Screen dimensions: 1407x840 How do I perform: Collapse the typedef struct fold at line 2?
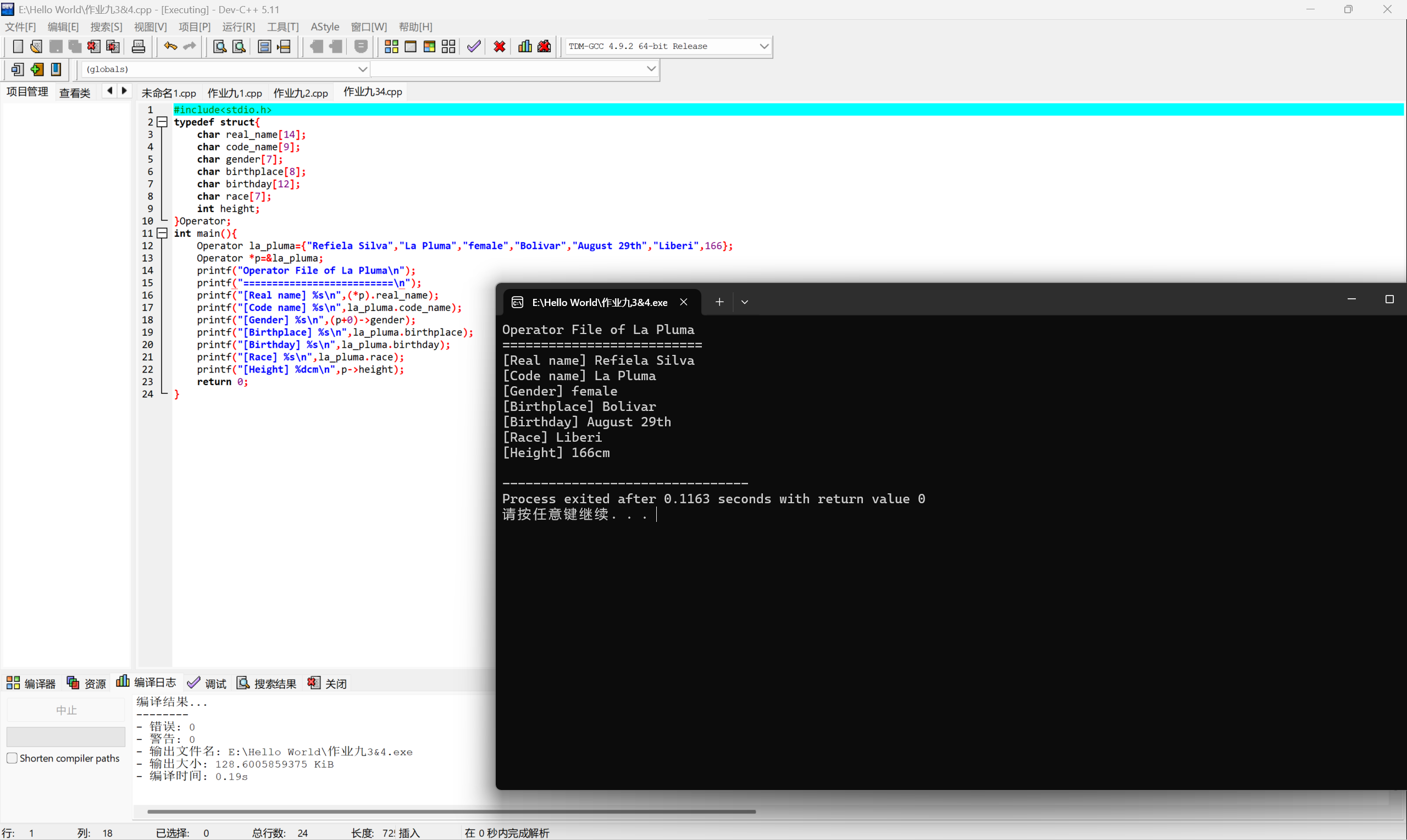(162, 122)
